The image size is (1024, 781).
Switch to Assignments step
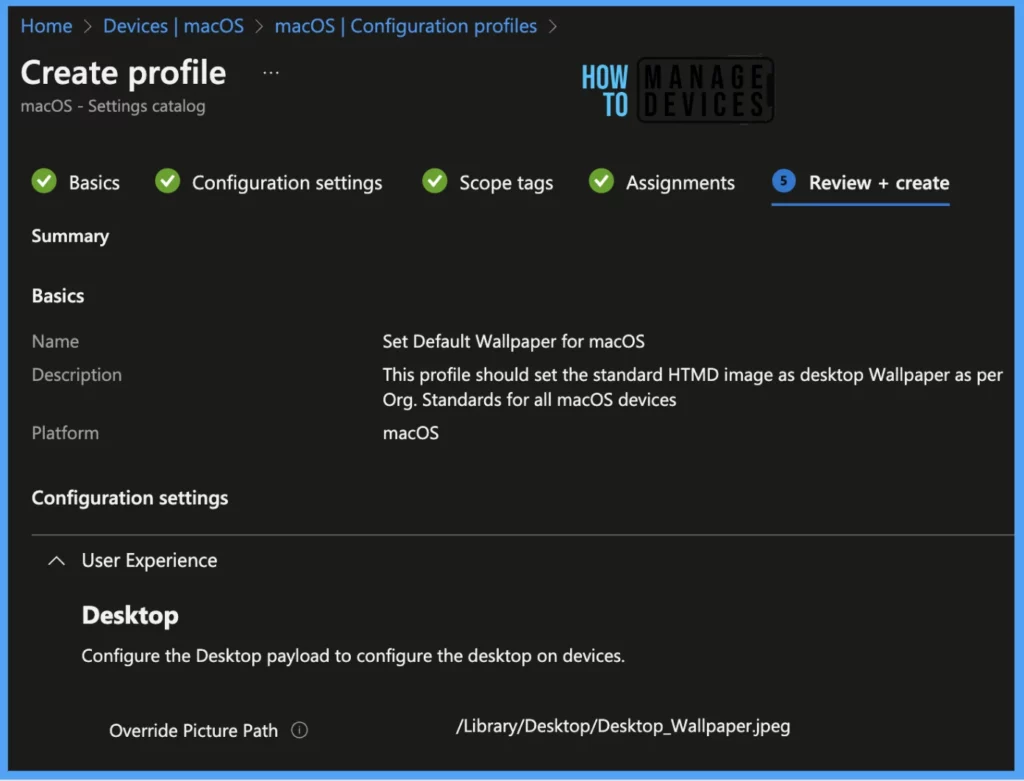(x=680, y=183)
